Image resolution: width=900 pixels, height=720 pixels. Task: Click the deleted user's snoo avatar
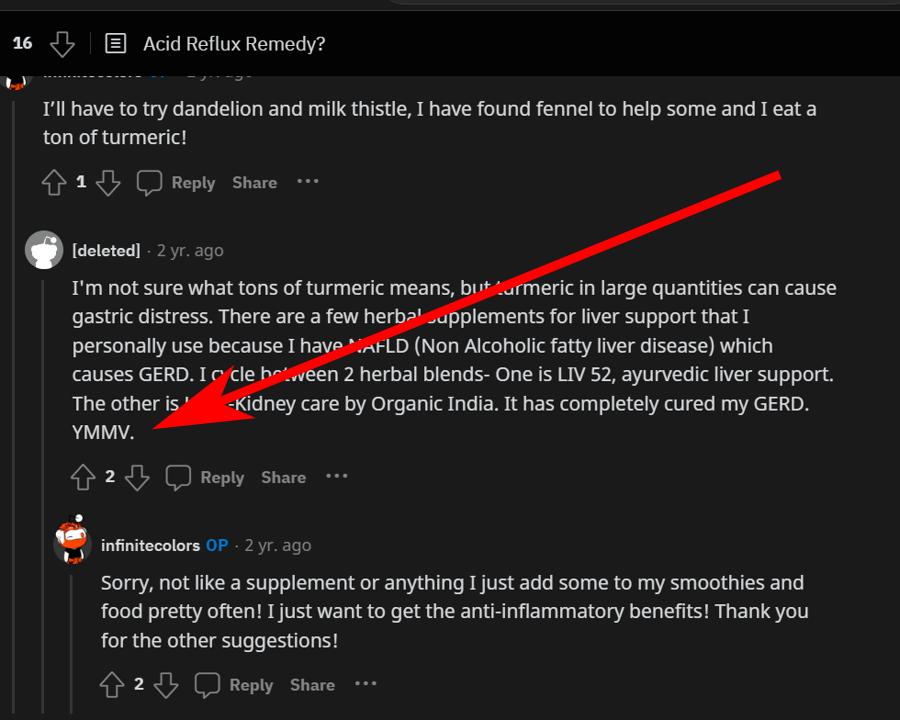click(x=44, y=250)
